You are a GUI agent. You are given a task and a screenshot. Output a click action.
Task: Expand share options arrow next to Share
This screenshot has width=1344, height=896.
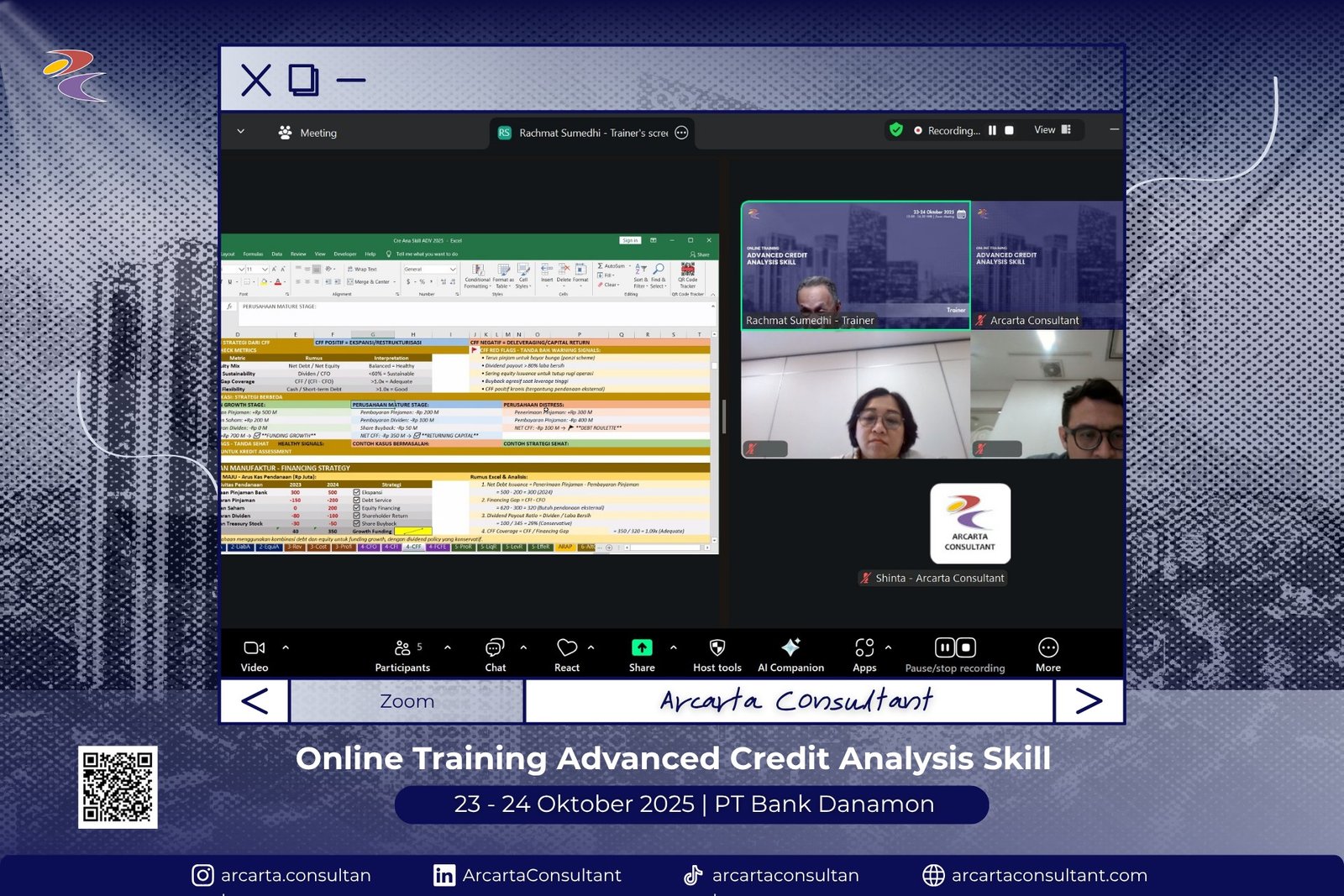pyautogui.click(x=674, y=647)
